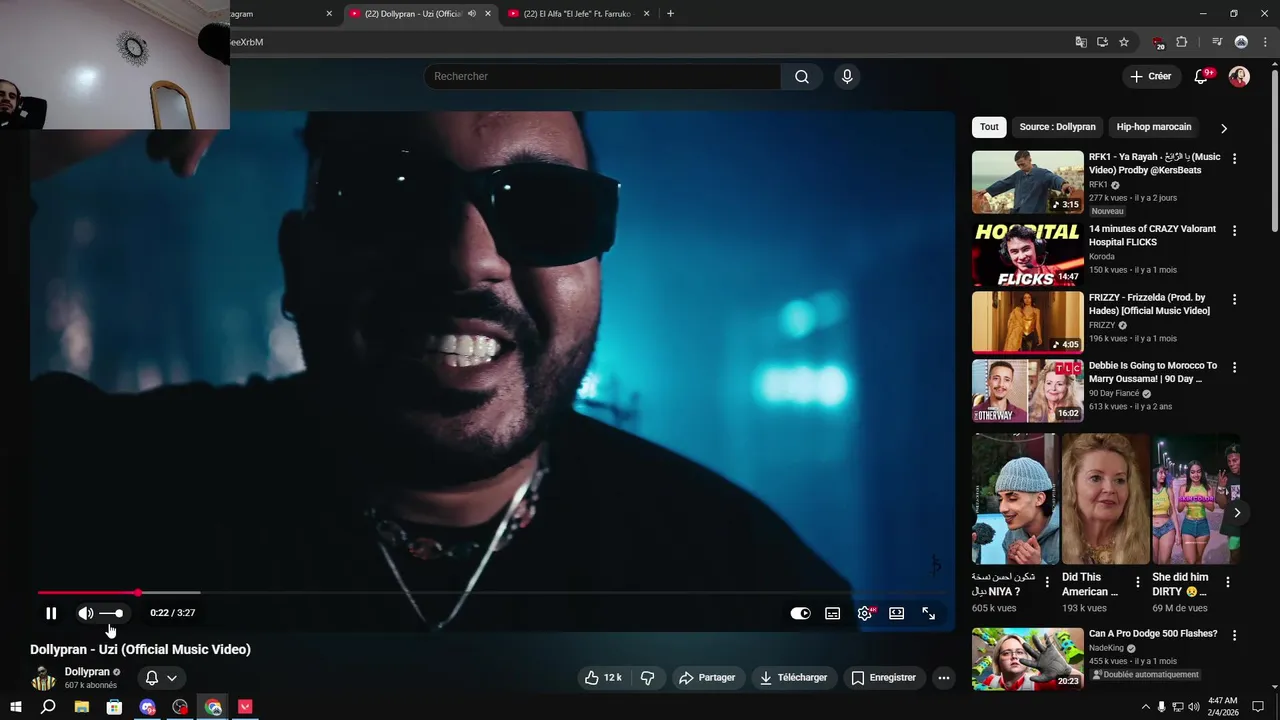
Task: Open Chrome media control icon
Action: (1217, 42)
